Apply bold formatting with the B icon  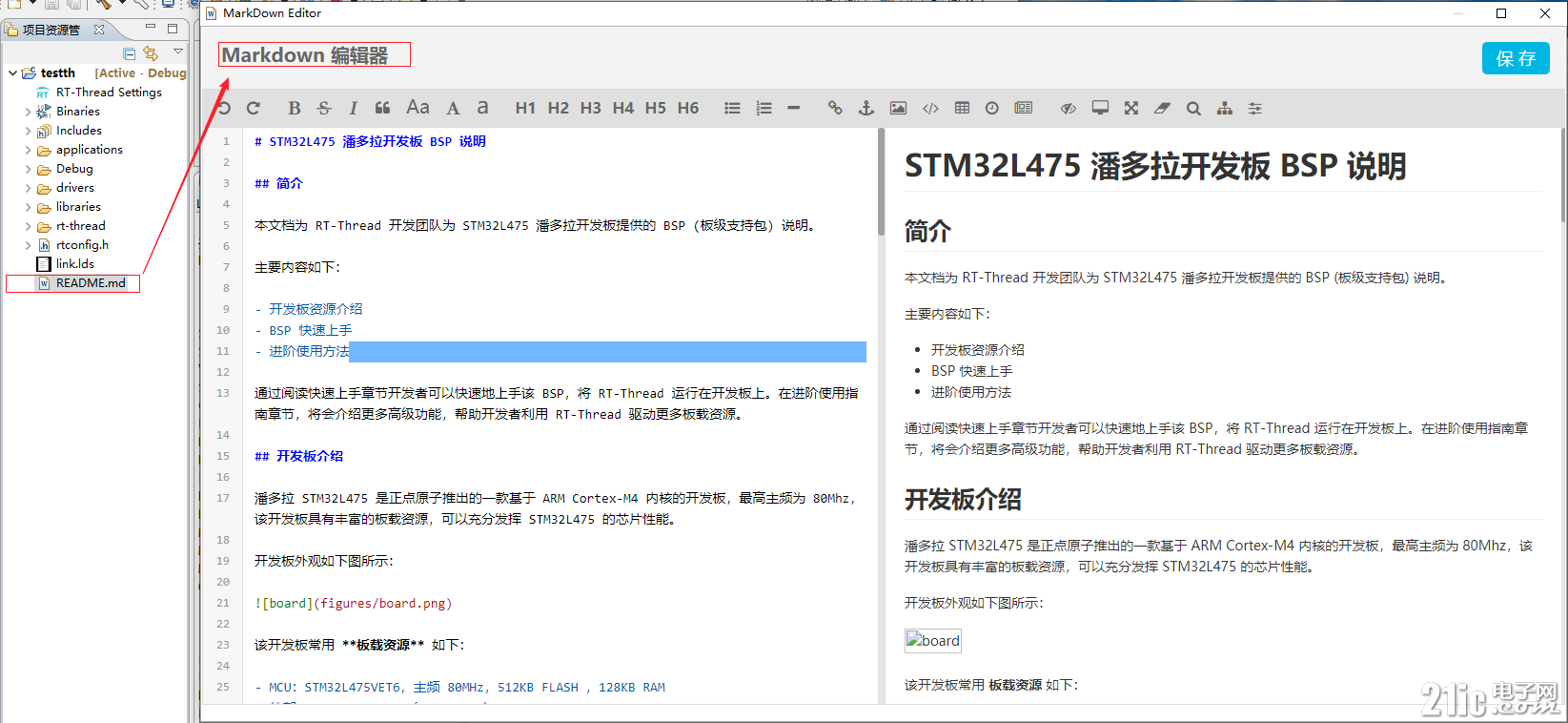tap(295, 108)
